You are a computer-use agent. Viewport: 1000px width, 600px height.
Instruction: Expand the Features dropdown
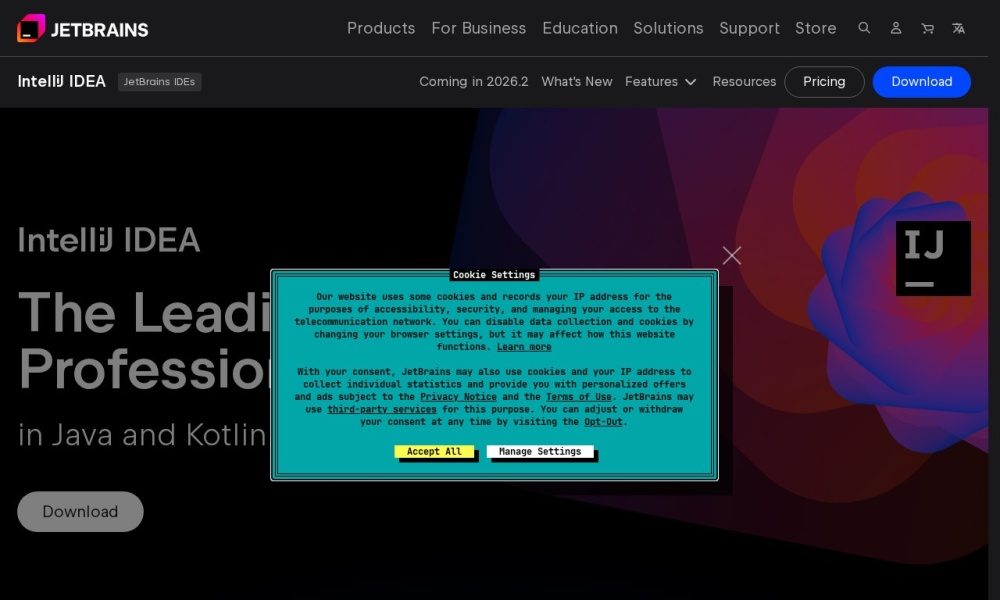click(660, 82)
